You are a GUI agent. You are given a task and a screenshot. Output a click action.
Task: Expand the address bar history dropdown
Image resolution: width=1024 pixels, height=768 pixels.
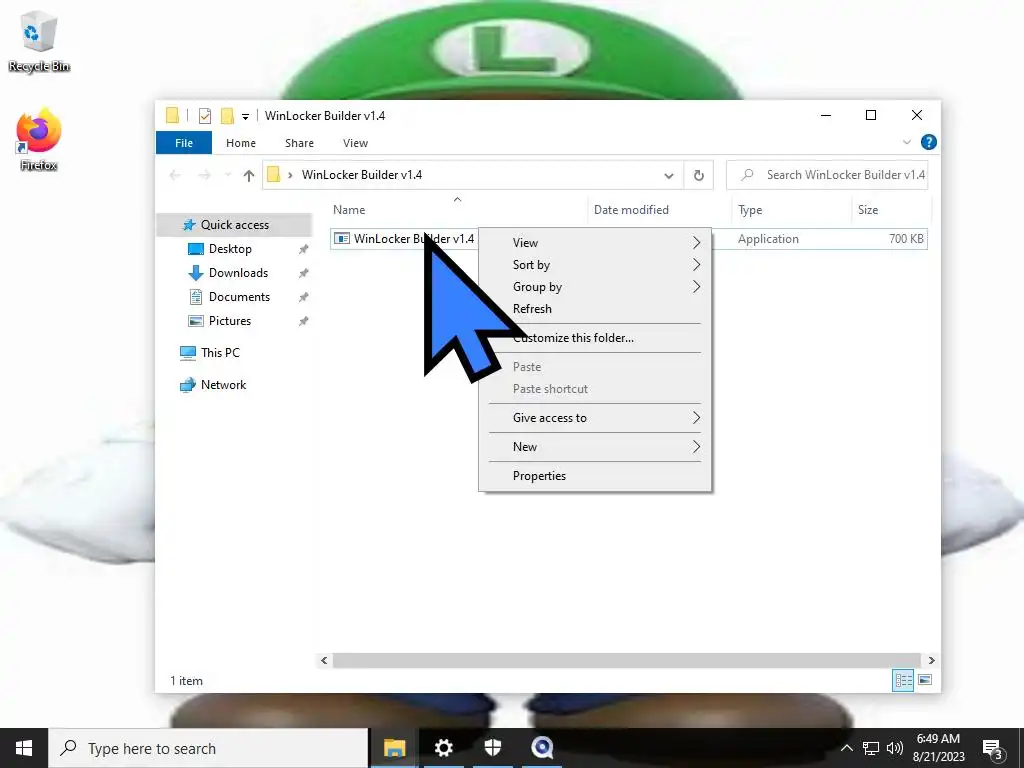pyautogui.click(x=669, y=175)
